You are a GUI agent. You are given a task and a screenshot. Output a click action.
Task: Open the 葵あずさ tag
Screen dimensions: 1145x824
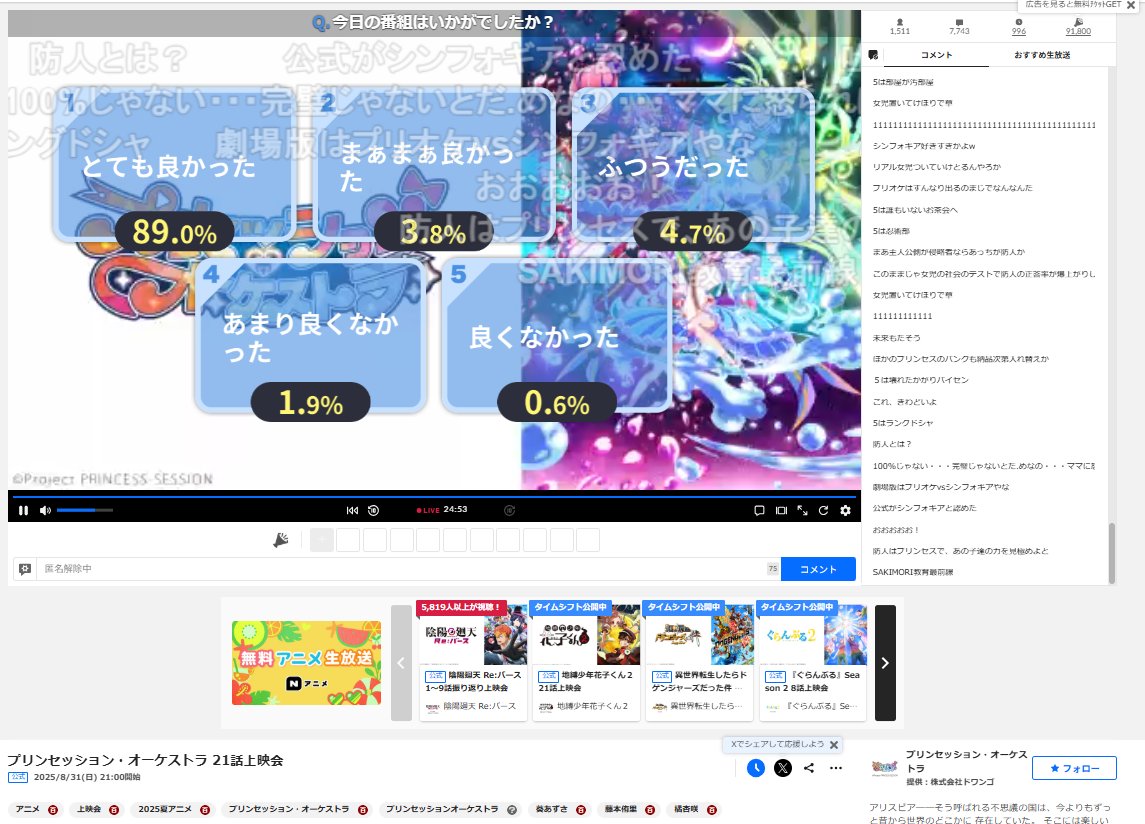[551, 809]
